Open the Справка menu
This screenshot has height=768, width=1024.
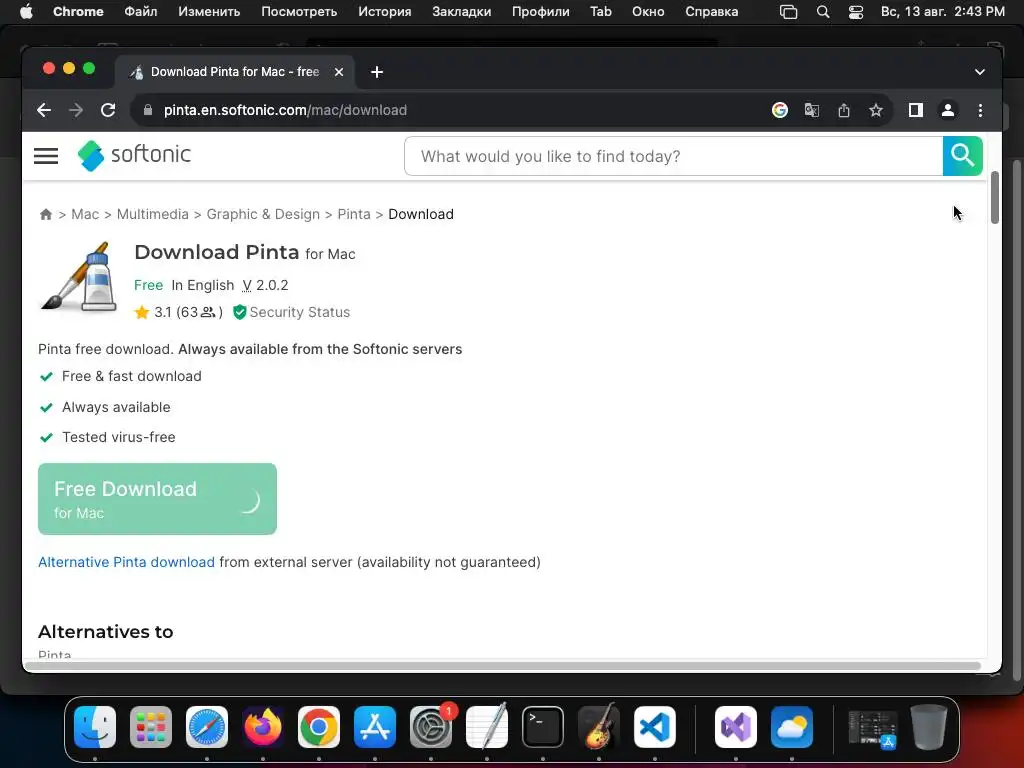pyautogui.click(x=711, y=12)
